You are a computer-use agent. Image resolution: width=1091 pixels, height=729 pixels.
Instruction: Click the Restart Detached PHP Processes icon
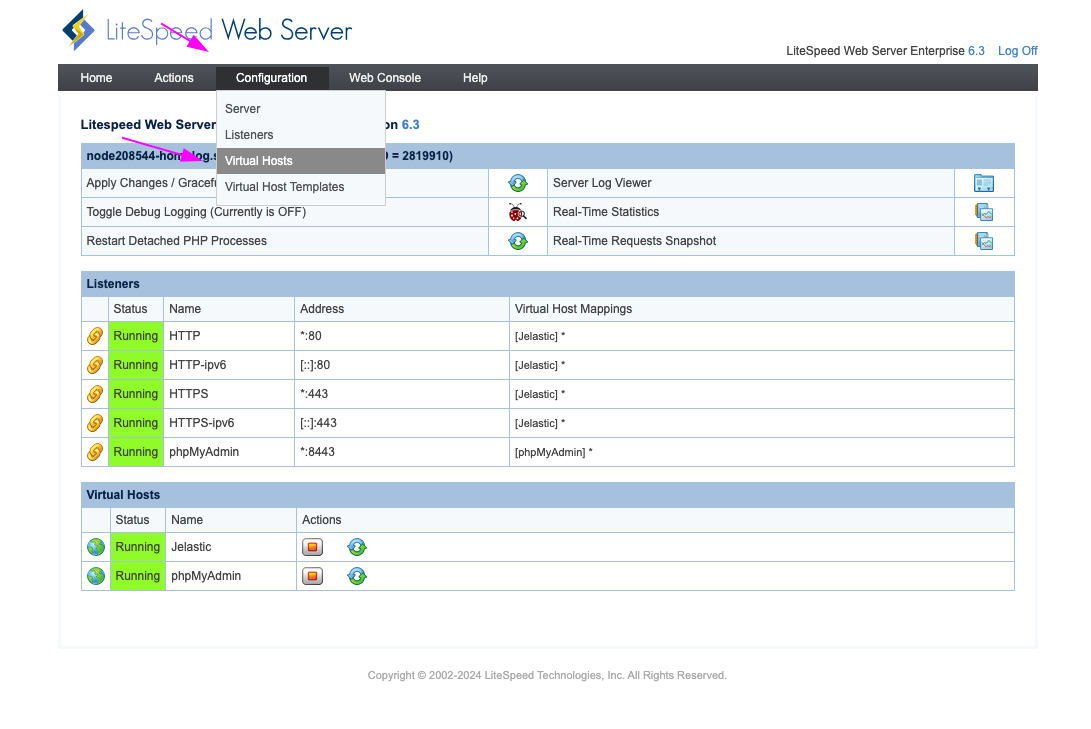(517, 241)
